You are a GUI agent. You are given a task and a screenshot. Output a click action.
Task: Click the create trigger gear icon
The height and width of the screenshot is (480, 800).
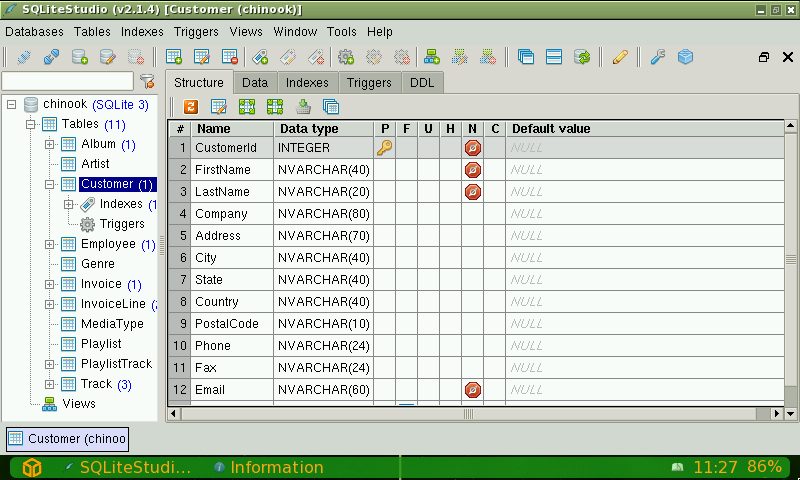[x=346, y=57]
